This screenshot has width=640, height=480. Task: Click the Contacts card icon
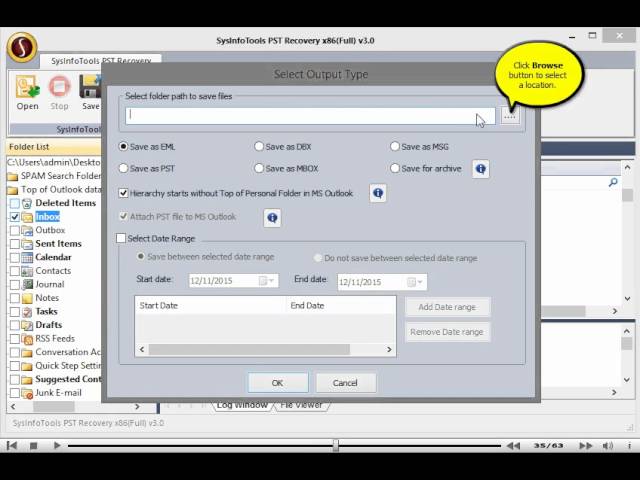(x=27, y=271)
